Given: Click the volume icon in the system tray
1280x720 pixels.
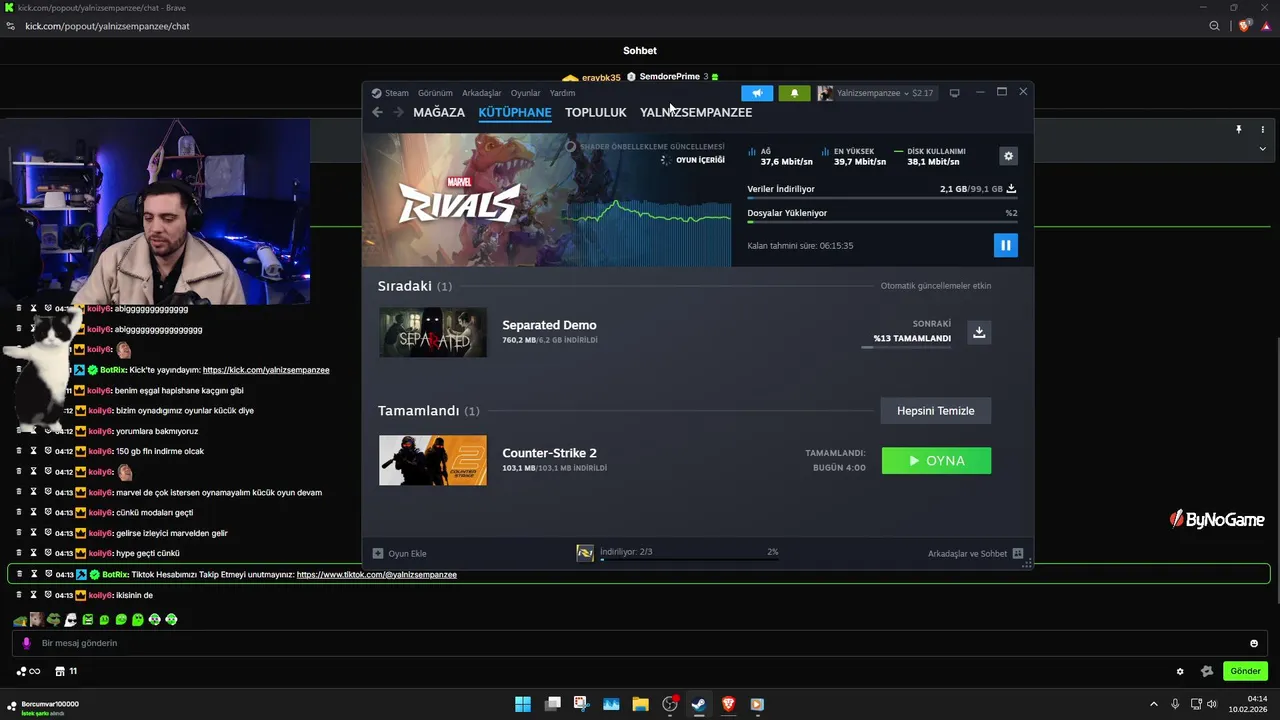Looking at the screenshot, I should click(1212, 704).
